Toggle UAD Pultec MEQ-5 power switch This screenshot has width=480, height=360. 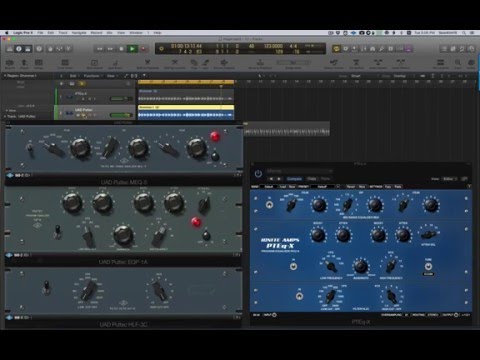(215, 156)
